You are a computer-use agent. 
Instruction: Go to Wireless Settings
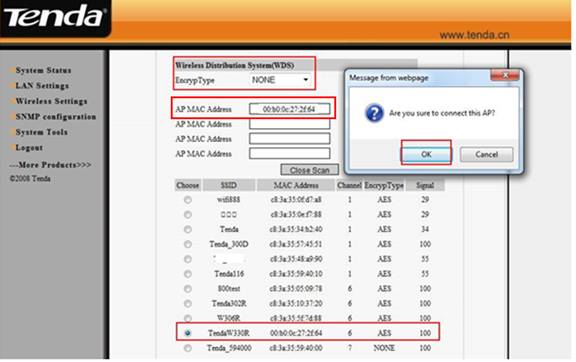(51, 101)
